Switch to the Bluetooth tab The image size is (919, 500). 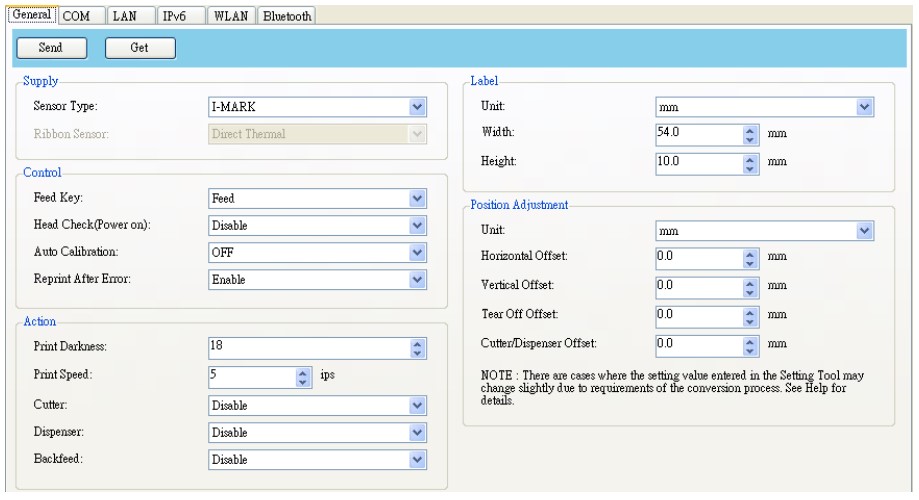click(287, 15)
